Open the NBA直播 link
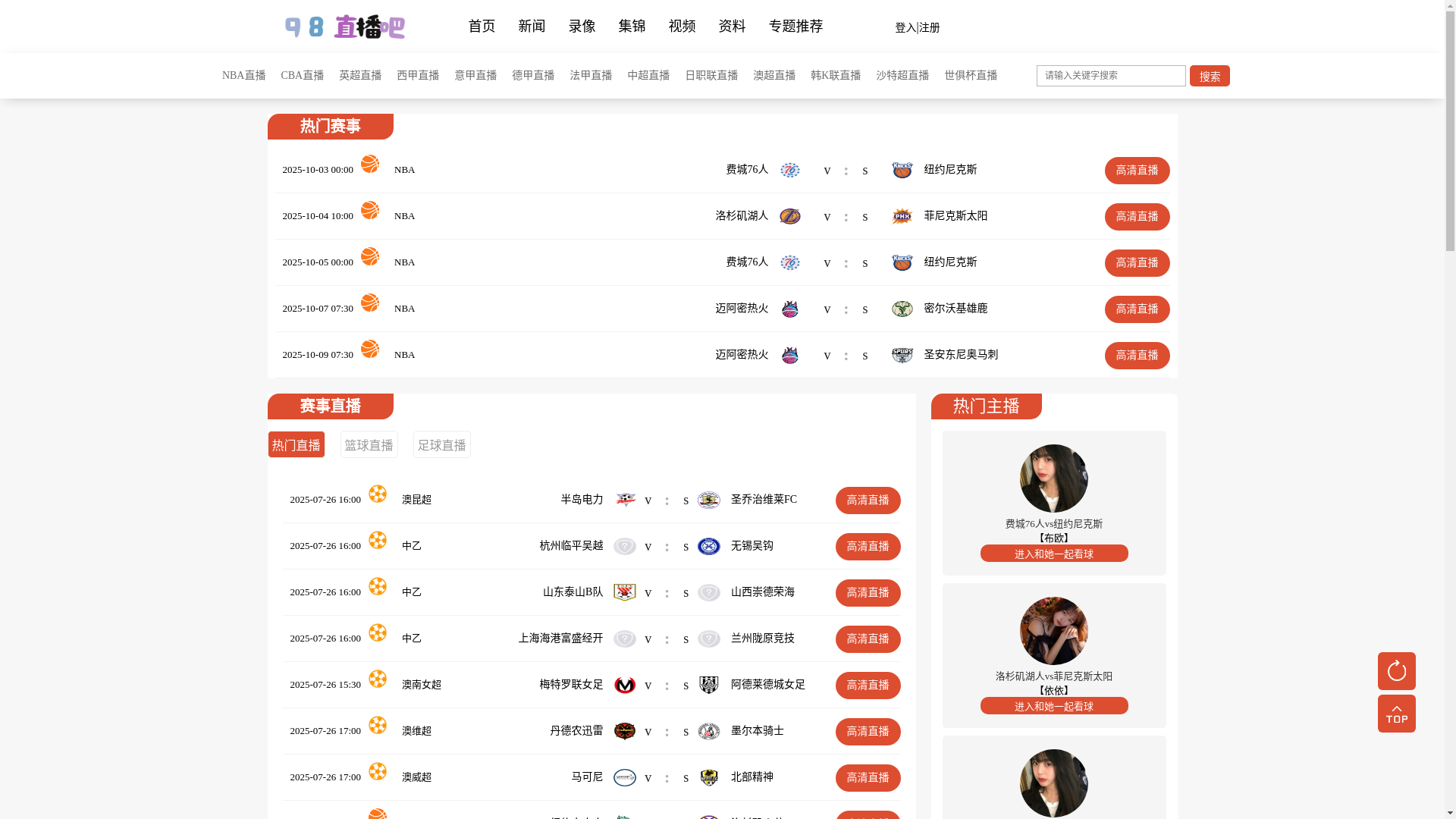1456x819 pixels. pos(244,76)
